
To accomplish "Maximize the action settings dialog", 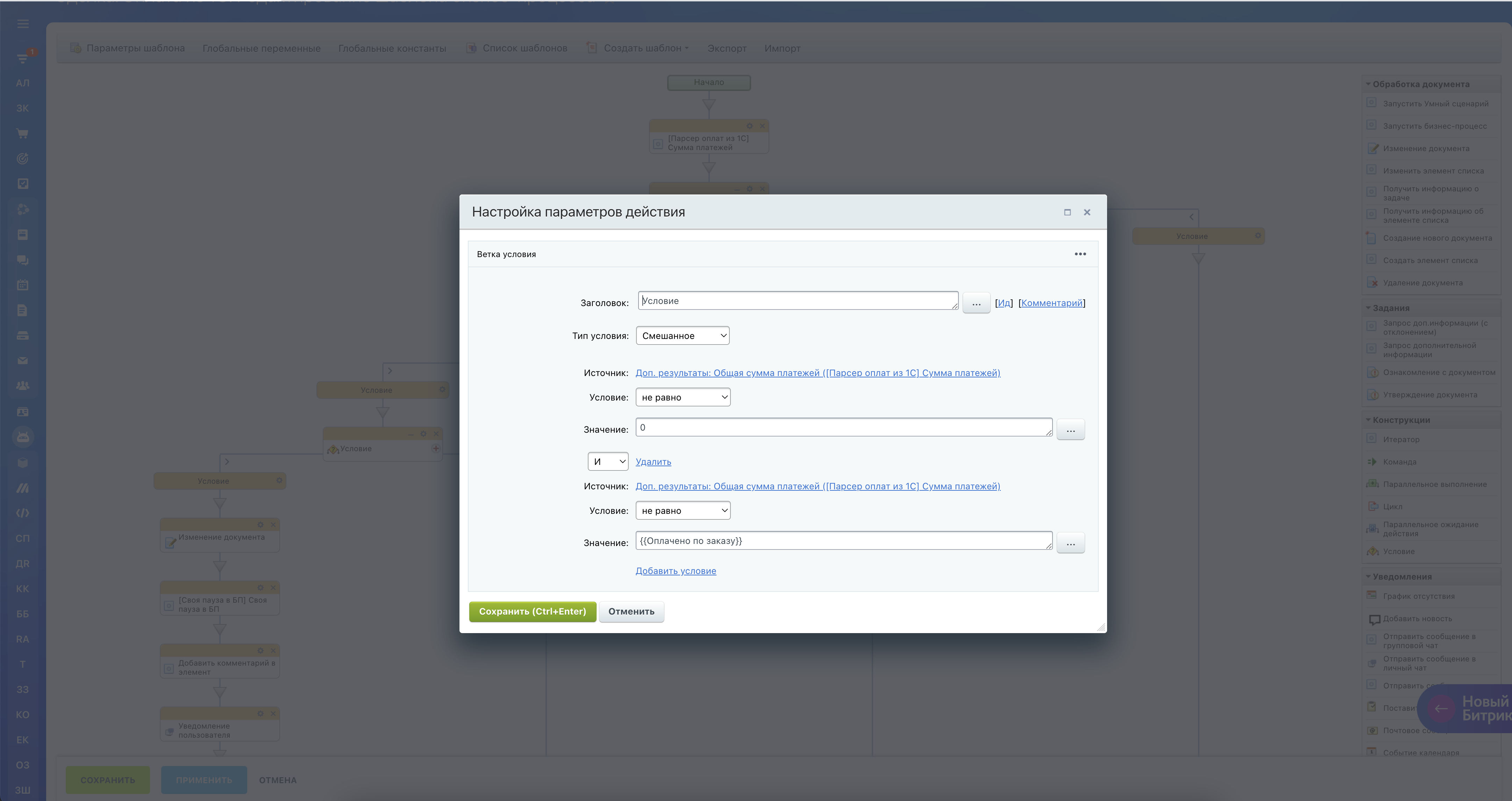I will point(1067,212).
